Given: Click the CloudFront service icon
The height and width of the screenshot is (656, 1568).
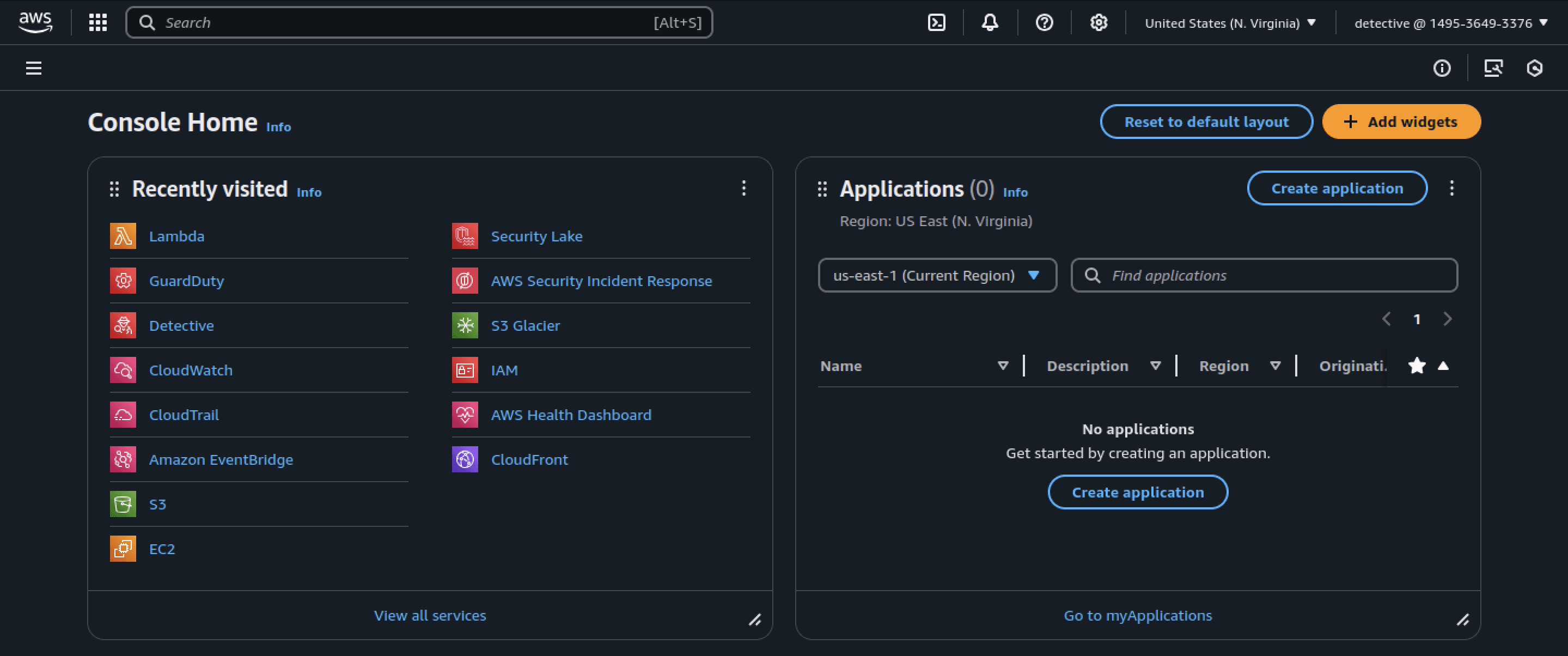Looking at the screenshot, I should (465, 459).
